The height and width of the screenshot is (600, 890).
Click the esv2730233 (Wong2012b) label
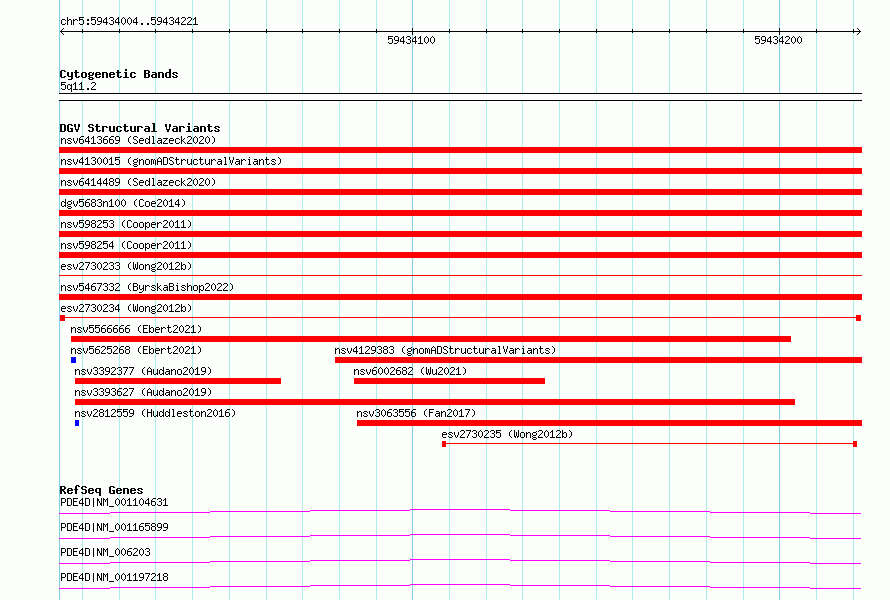(x=126, y=266)
